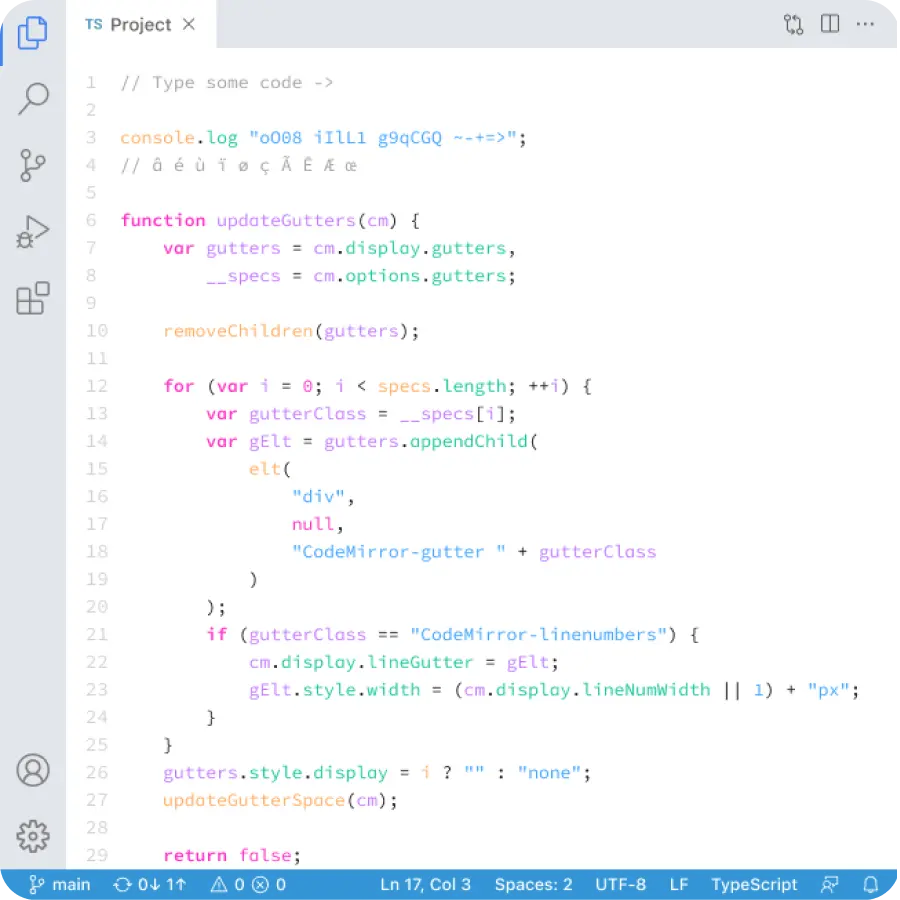
Task: Split the editor
Action: [830, 24]
